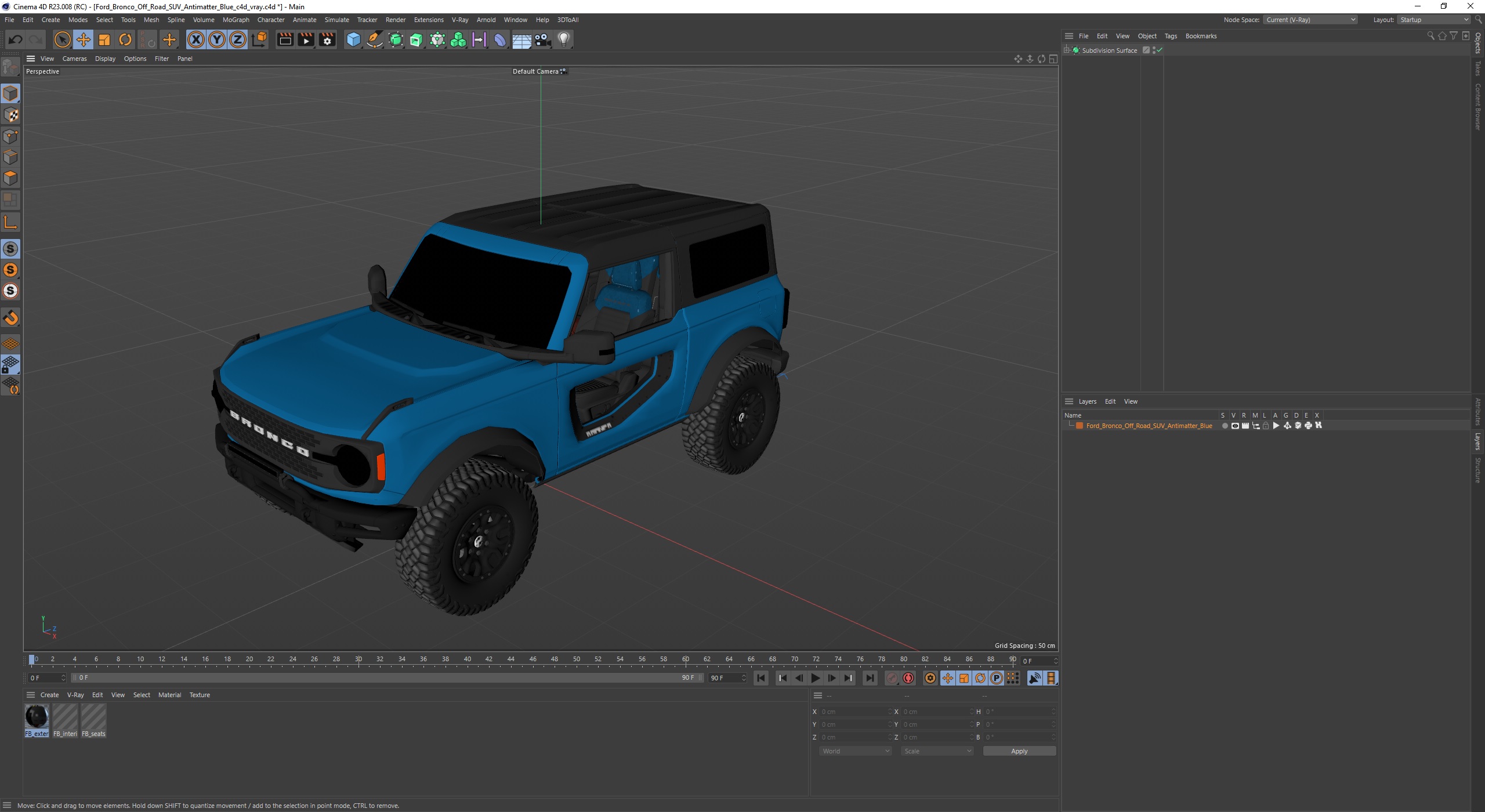The width and height of the screenshot is (1485, 812).
Task: Click search icon in Object Manager
Action: (x=1430, y=36)
